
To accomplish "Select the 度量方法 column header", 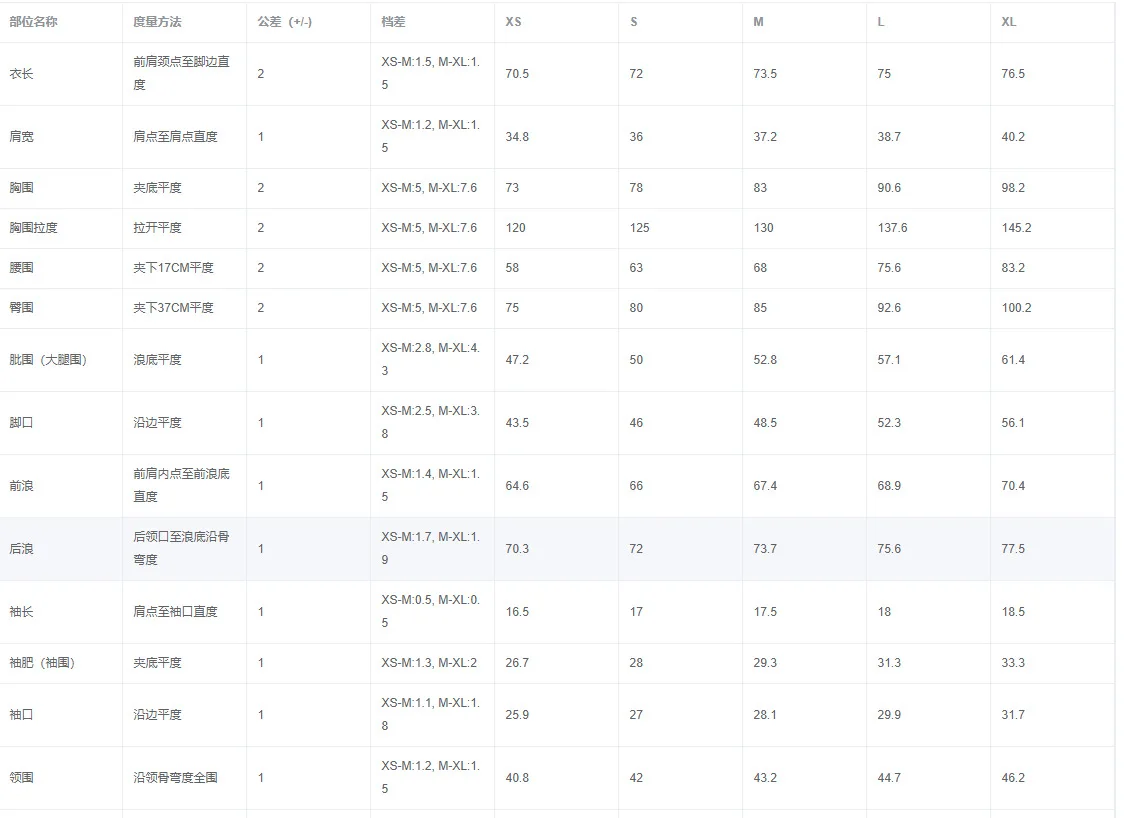I will click(x=157, y=22).
